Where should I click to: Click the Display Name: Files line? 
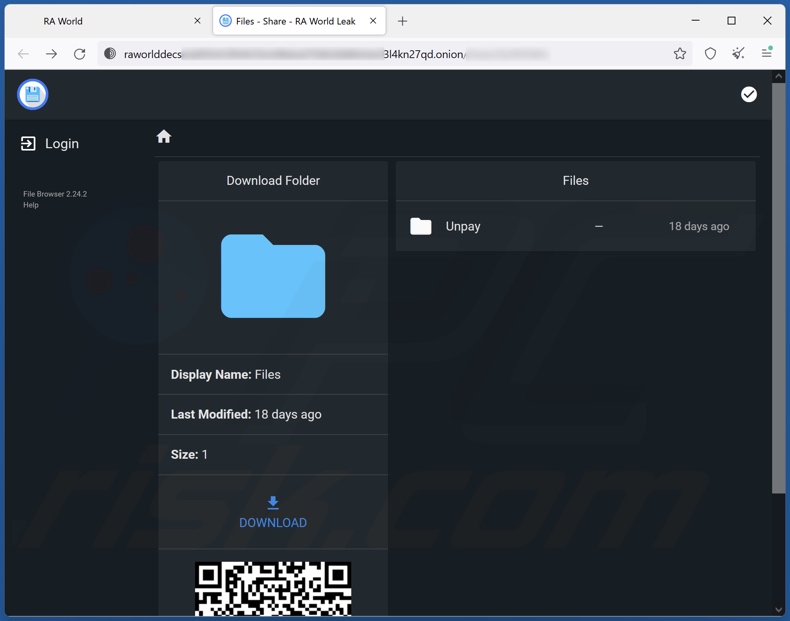(226, 375)
